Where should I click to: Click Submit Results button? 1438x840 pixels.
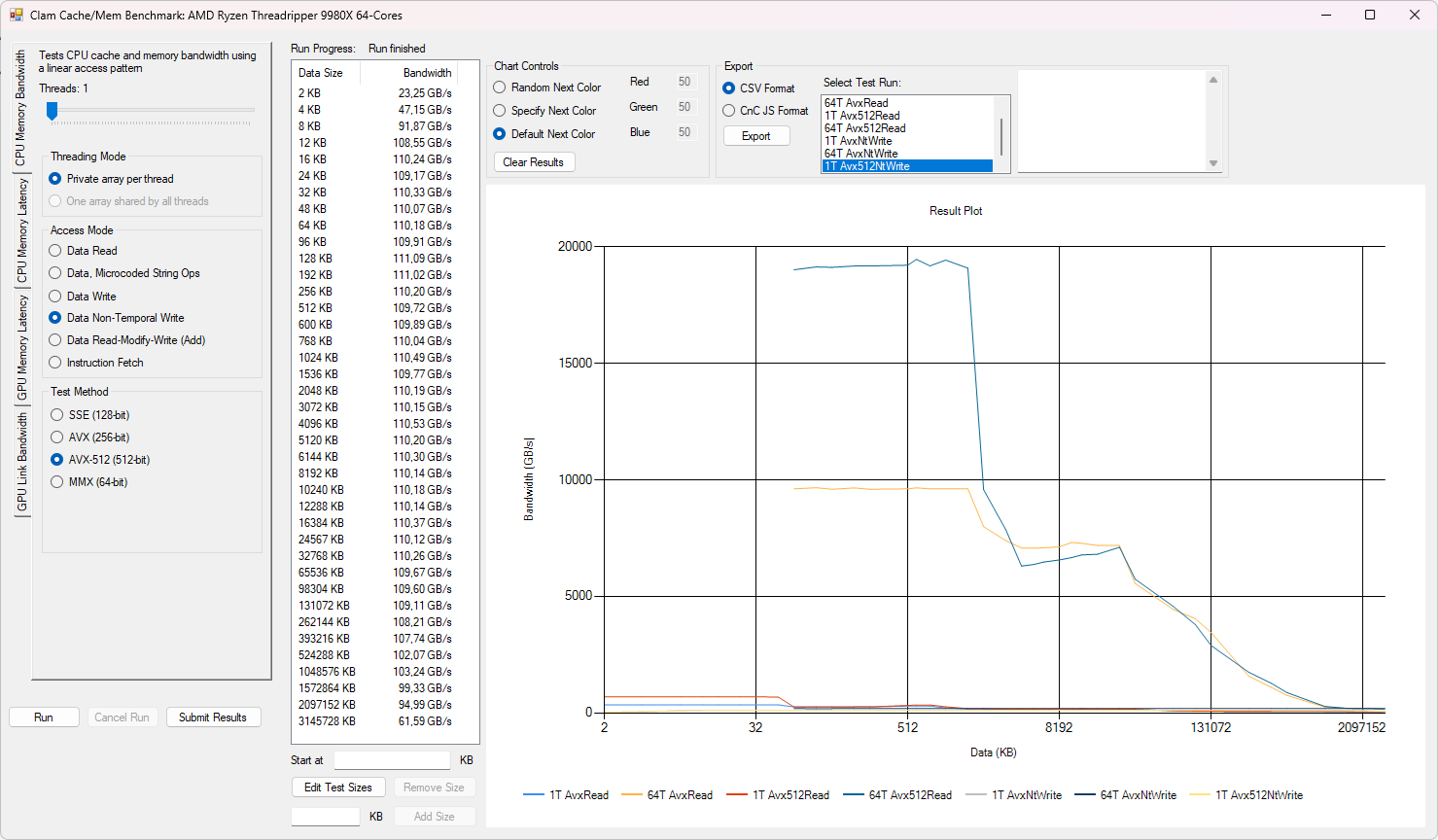pos(213,717)
